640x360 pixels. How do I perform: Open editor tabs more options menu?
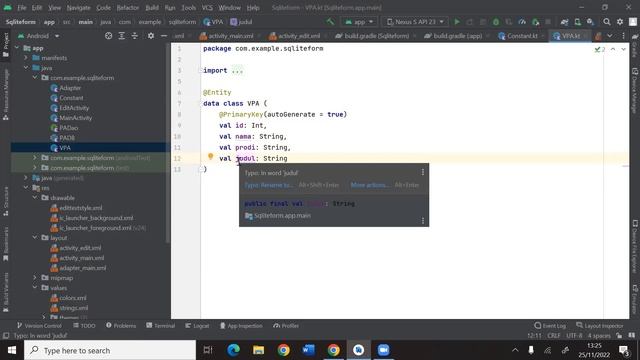pyautogui.click(x=623, y=36)
